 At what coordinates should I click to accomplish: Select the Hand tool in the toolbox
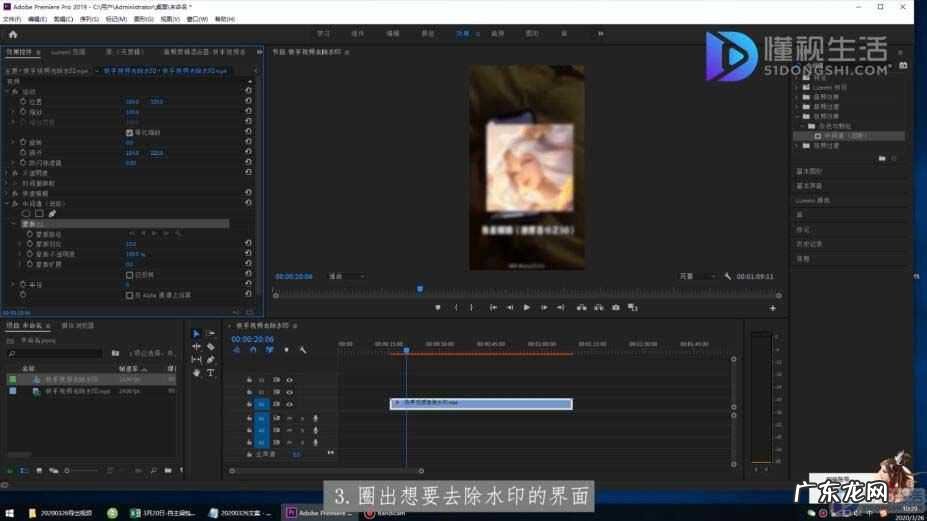pos(196,372)
